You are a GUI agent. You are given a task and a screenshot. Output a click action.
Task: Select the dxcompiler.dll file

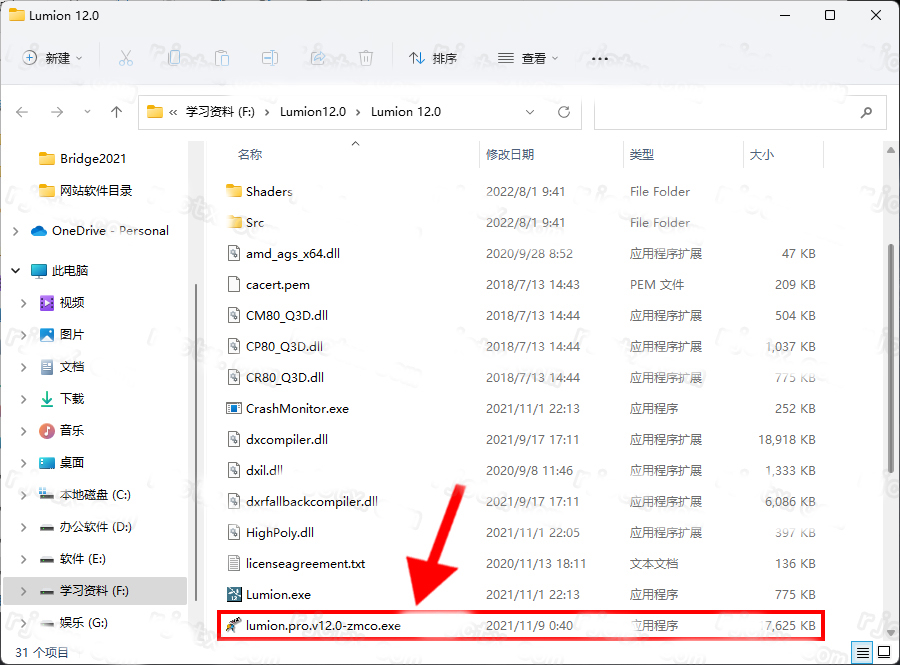click(287, 440)
